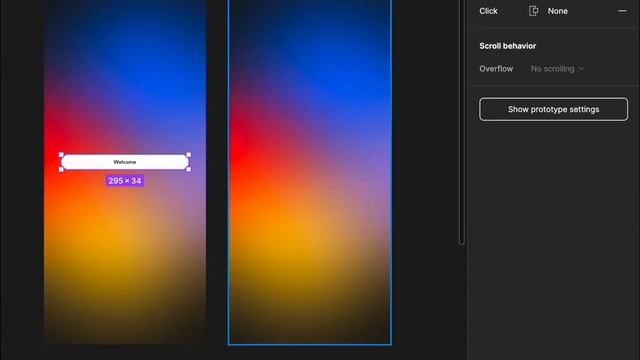Screen dimensions: 640x360
Task: Click the navigate destination icon beside None
Action: [533, 11]
